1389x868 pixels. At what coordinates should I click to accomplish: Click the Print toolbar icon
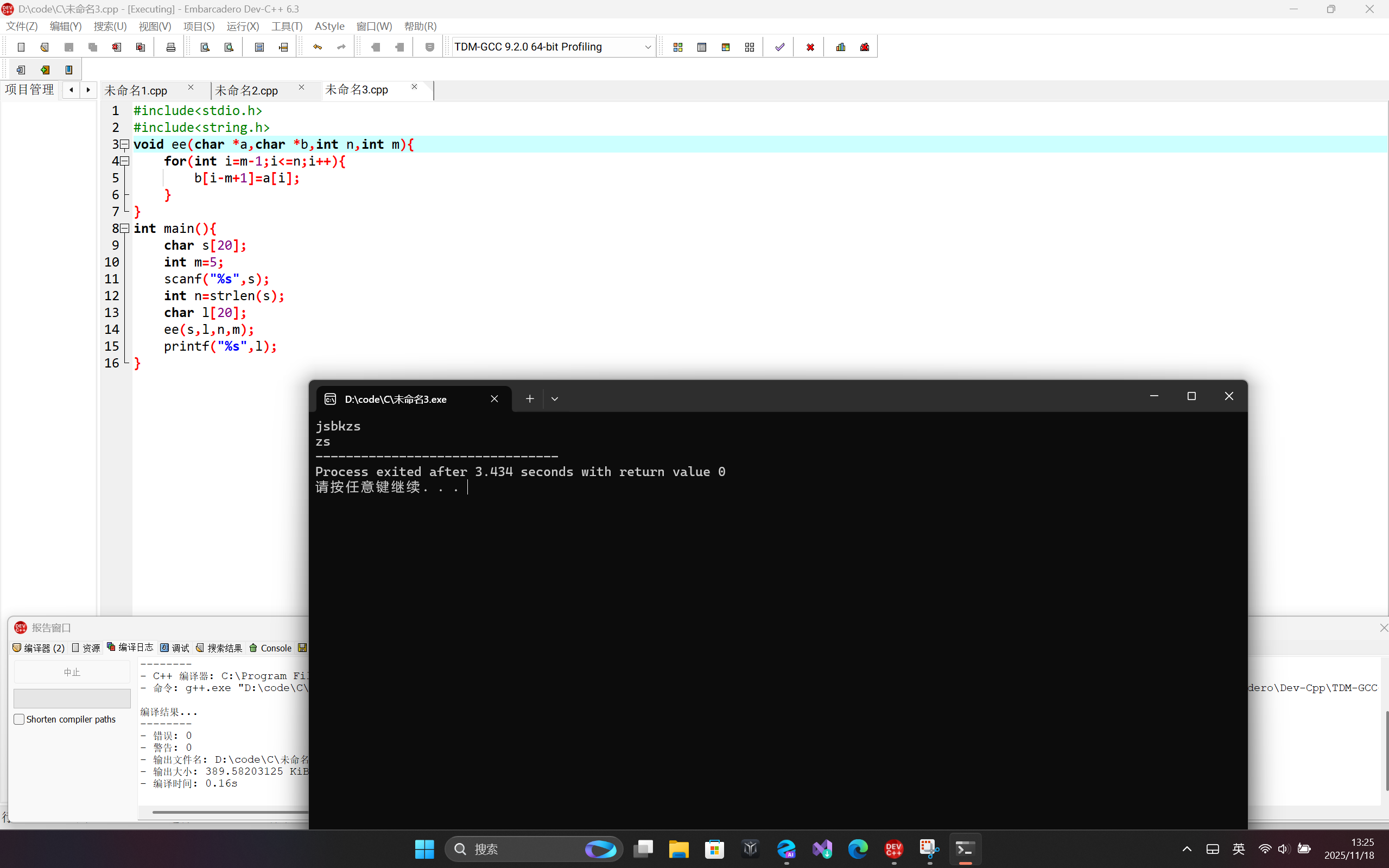click(170, 47)
